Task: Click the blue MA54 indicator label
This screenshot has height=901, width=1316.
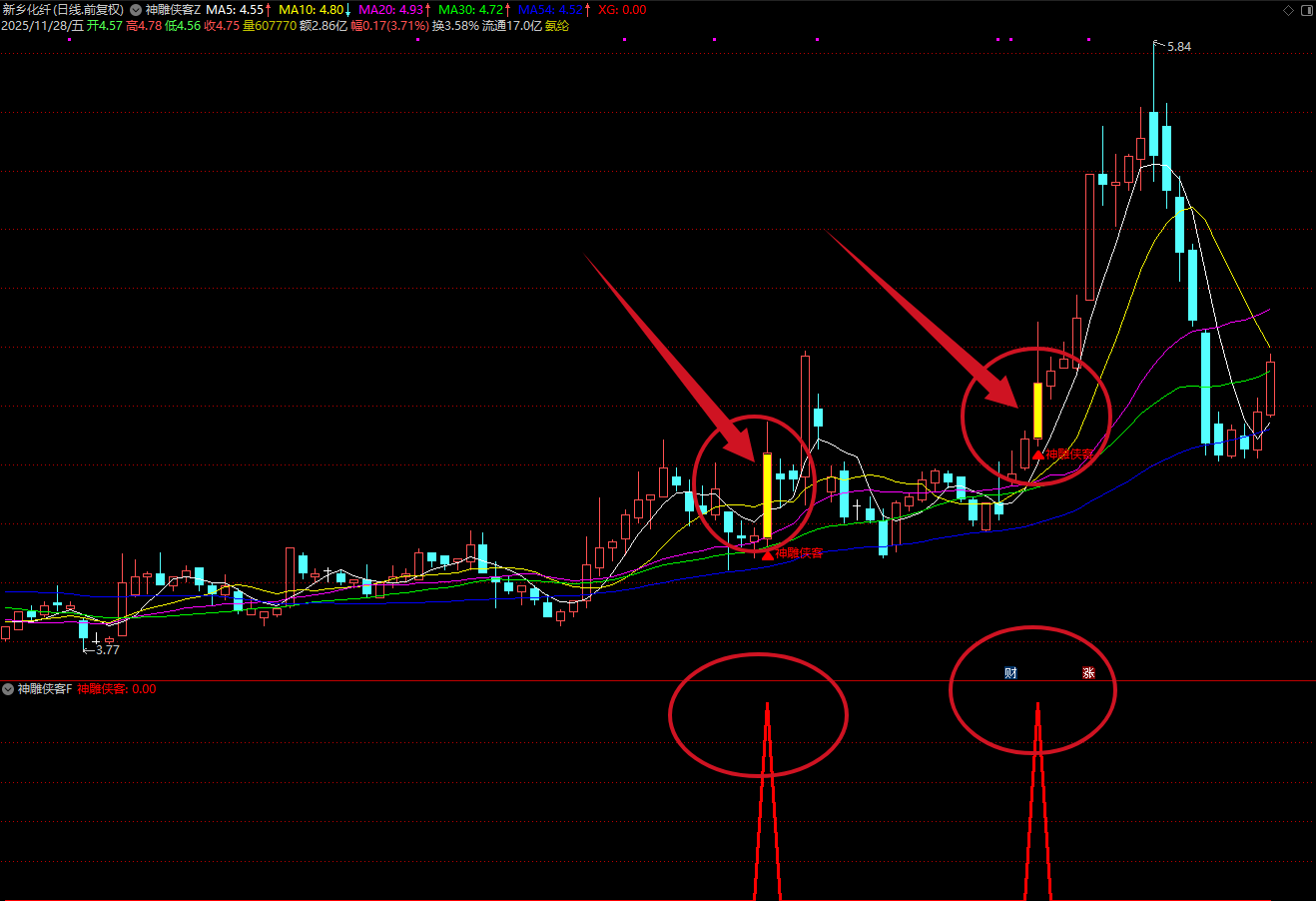Action: (552, 10)
